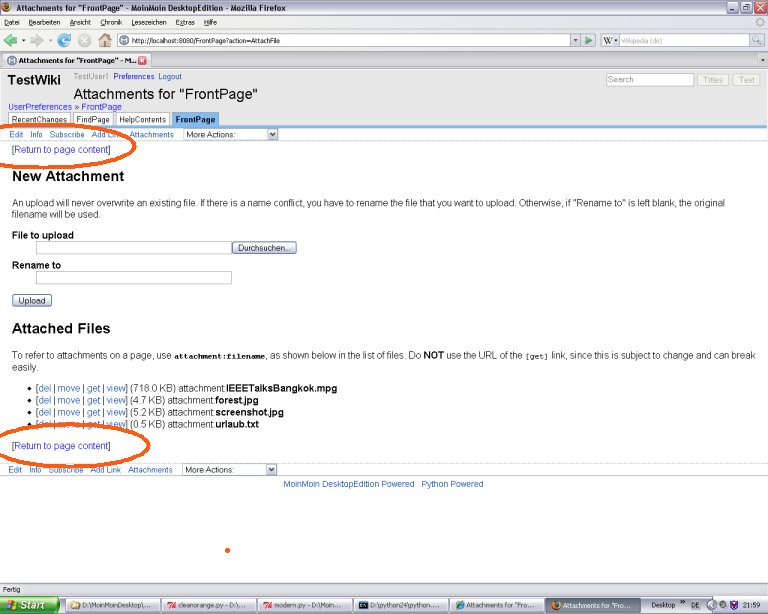768x614 pixels.
Task: Click the wiki Search input box
Action: coord(649,79)
